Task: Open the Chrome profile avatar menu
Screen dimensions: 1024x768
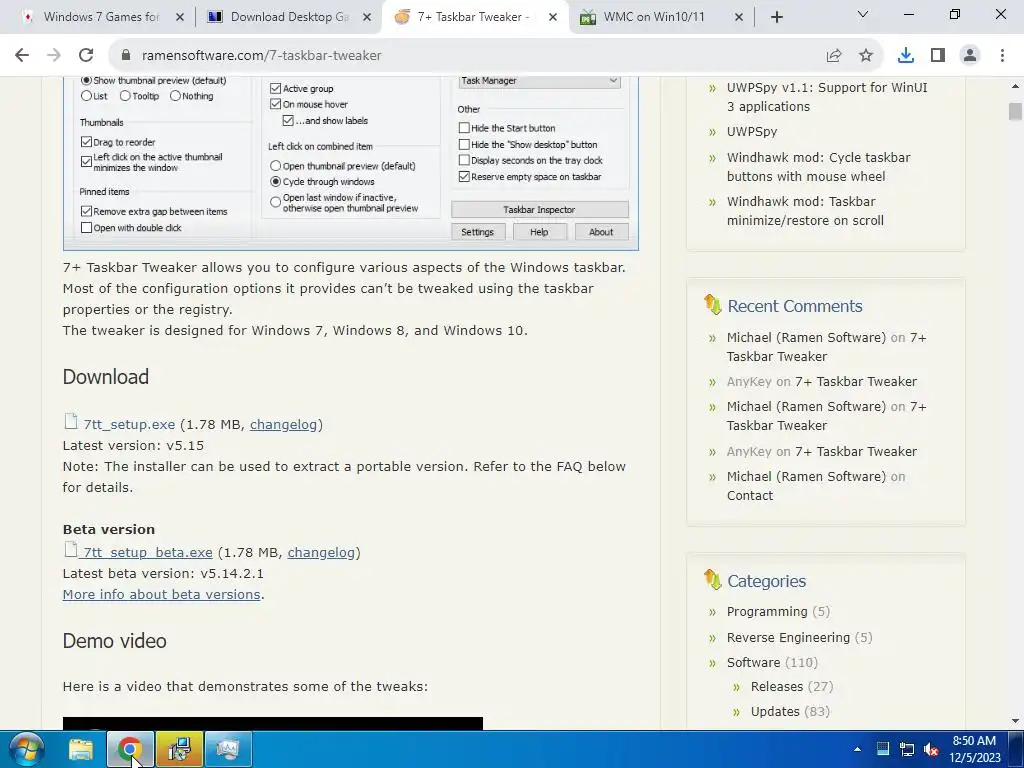Action: pyautogui.click(x=970, y=56)
